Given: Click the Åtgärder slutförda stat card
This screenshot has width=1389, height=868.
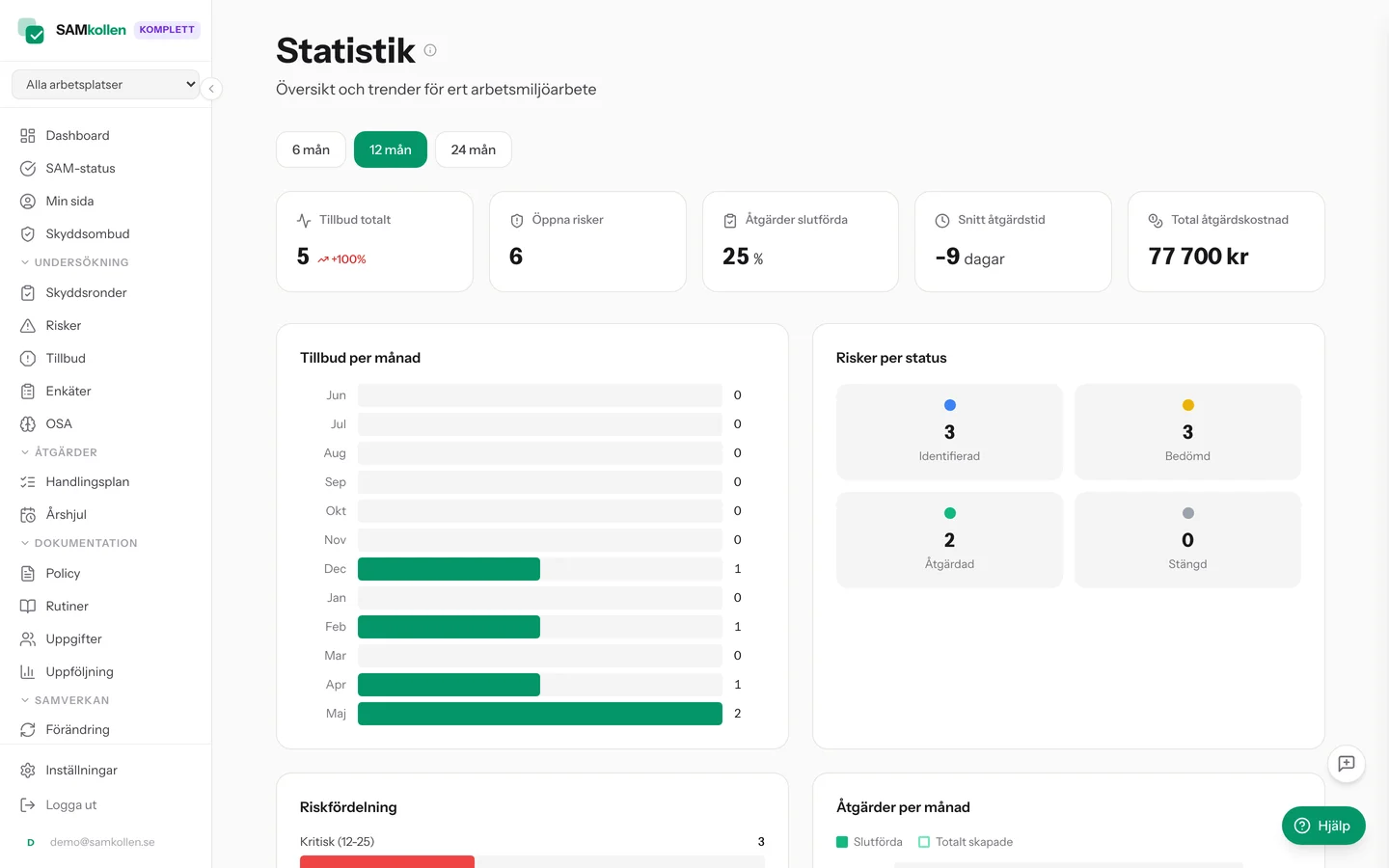Looking at the screenshot, I should click(x=801, y=241).
